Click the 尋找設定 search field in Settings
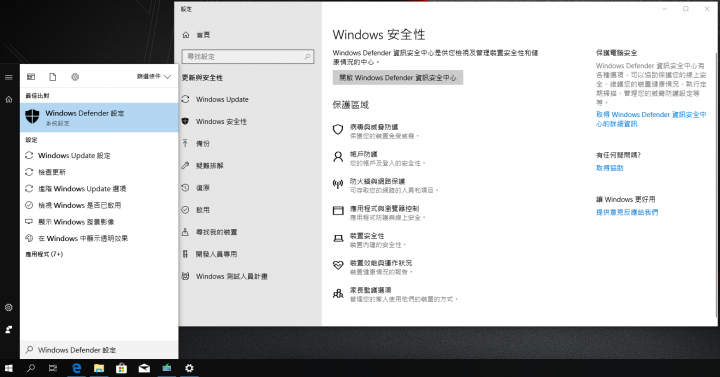 coord(248,56)
